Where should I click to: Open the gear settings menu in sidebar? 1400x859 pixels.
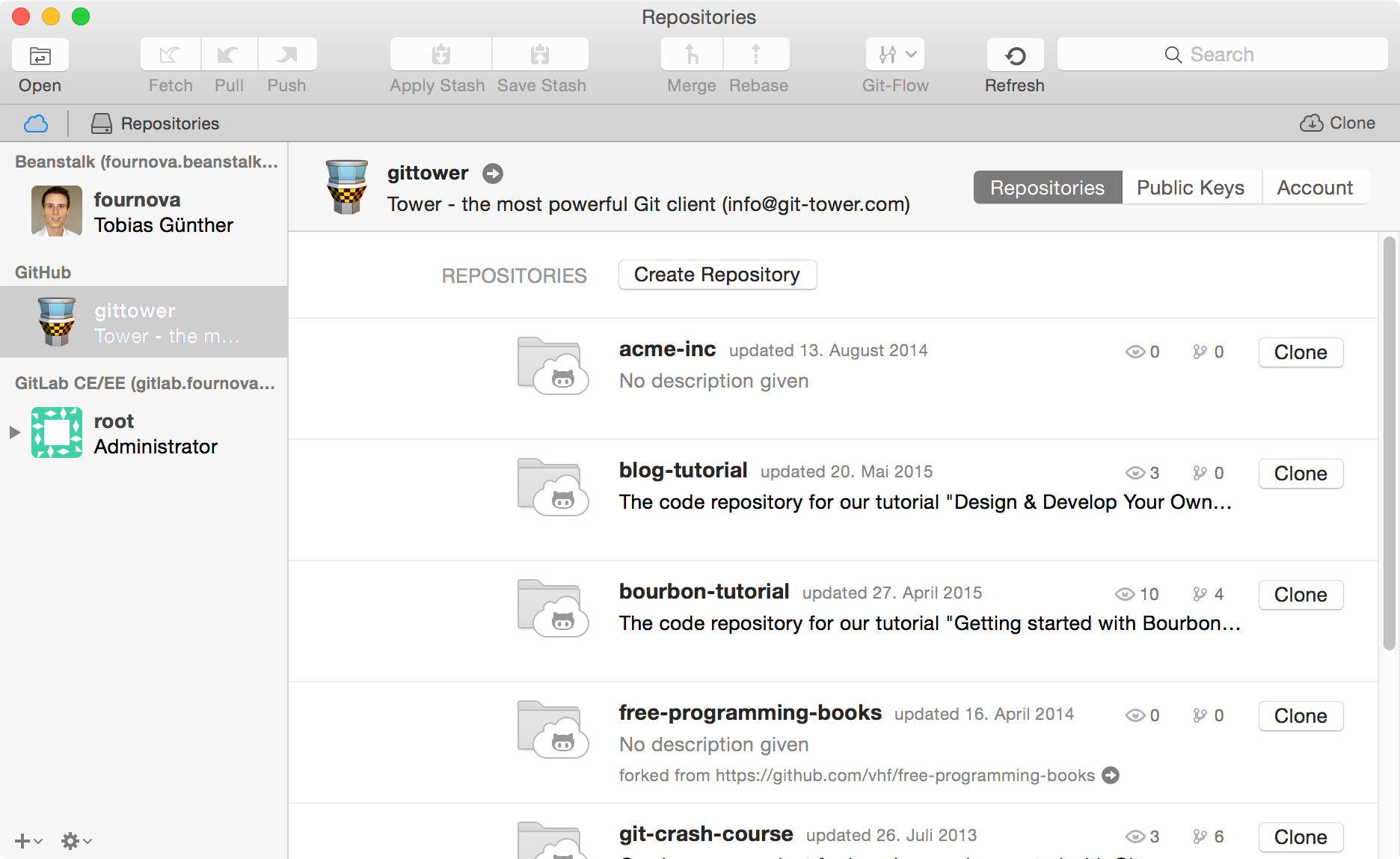click(x=76, y=841)
